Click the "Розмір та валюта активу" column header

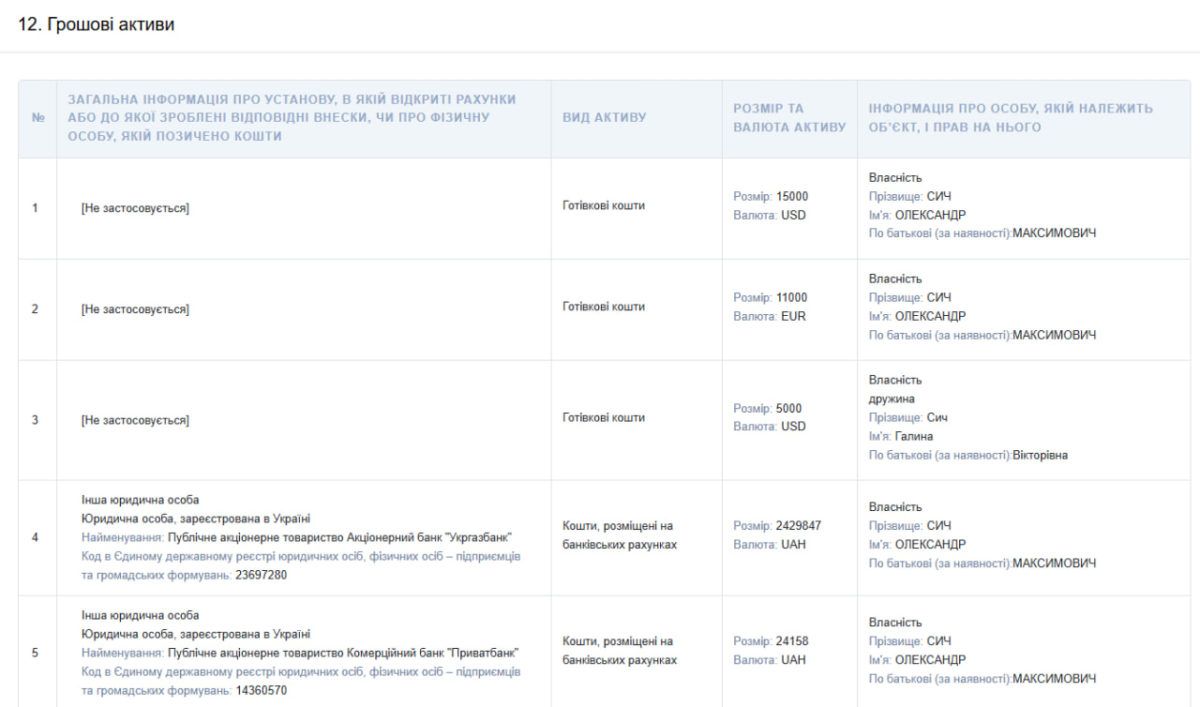tap(789, 118)
